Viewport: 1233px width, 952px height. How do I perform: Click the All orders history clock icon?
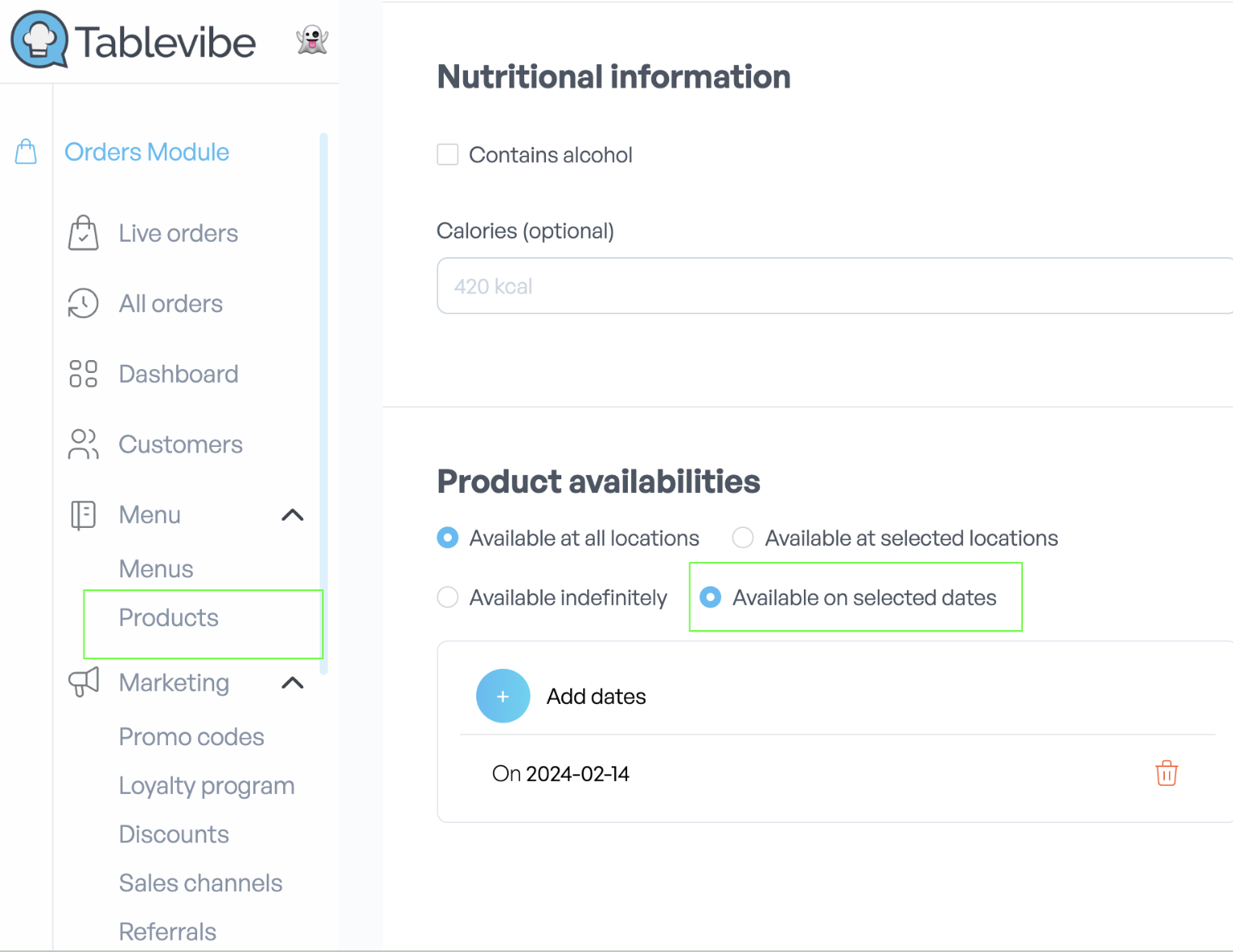click(x=83, y=303)
